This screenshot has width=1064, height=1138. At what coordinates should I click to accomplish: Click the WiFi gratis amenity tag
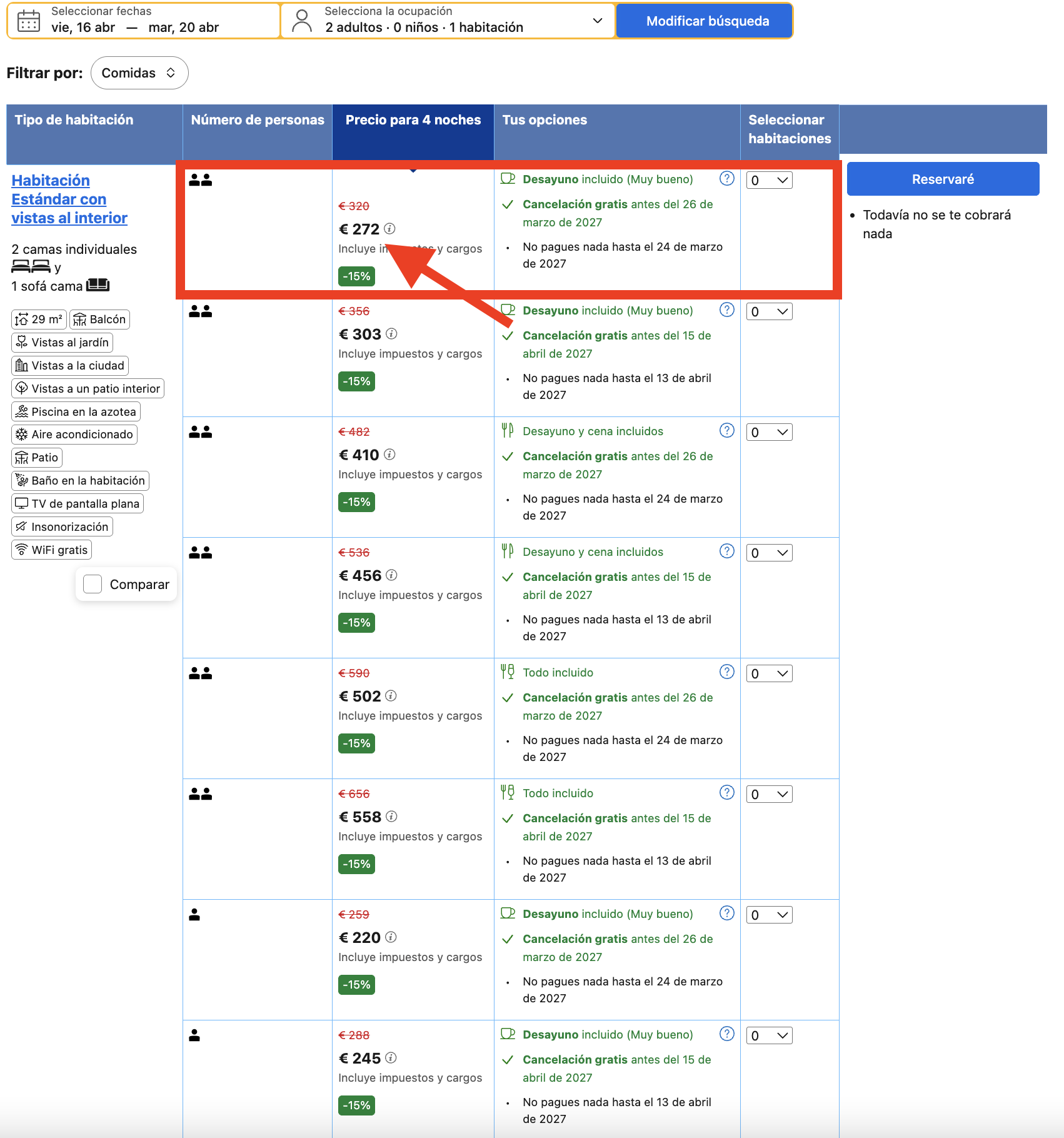click(52, 550)
